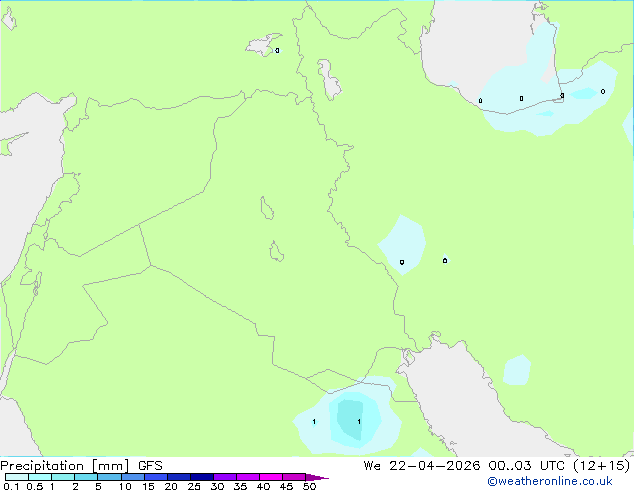The width and height of the screenshot is (634, 490).
Task: Select the violet swatch starting at 35
Action: pos(248,477)
